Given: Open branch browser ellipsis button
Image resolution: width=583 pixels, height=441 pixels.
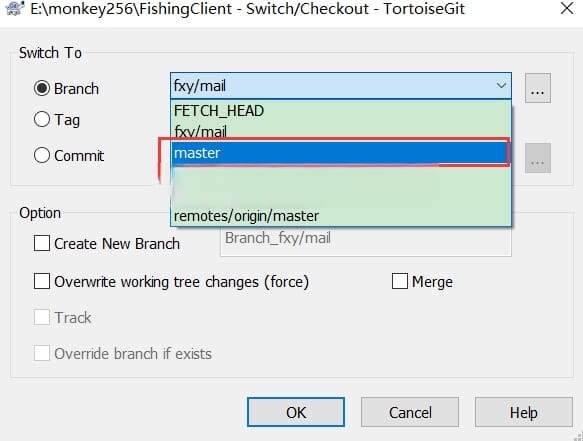Looking at the screenshot, I should (538, 88).
